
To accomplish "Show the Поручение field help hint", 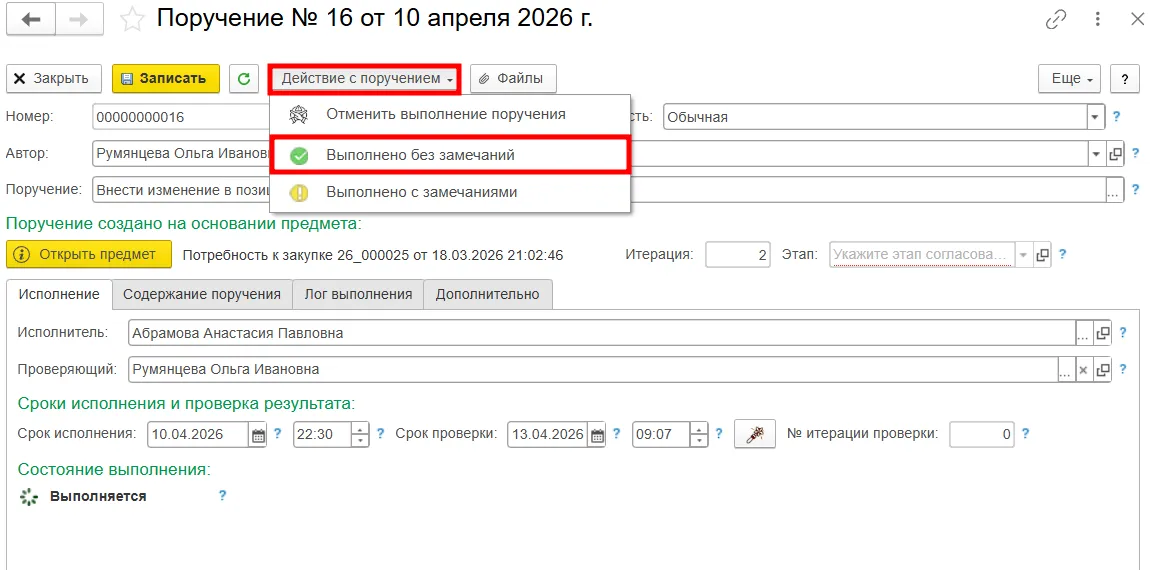I will 1135,189.
